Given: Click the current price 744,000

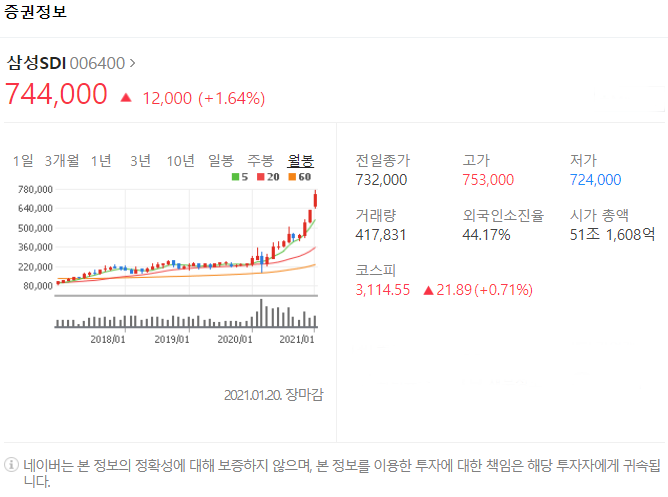Looking at the screenshot, I should pos(56,94).
